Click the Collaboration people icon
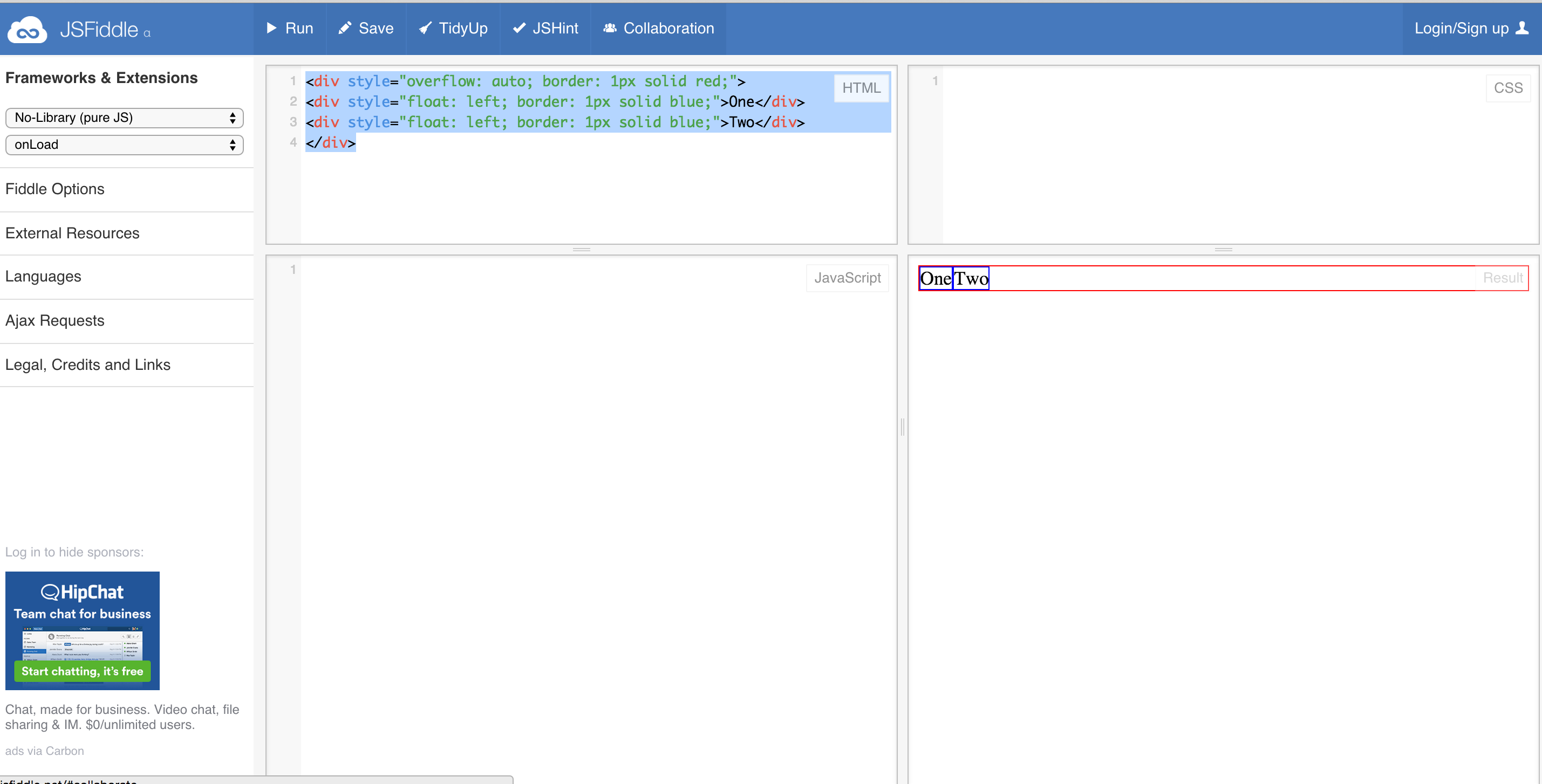Image resolution: width=1542 pixels, height=784 pixels. pyautogui.click(x=609, y=28)
